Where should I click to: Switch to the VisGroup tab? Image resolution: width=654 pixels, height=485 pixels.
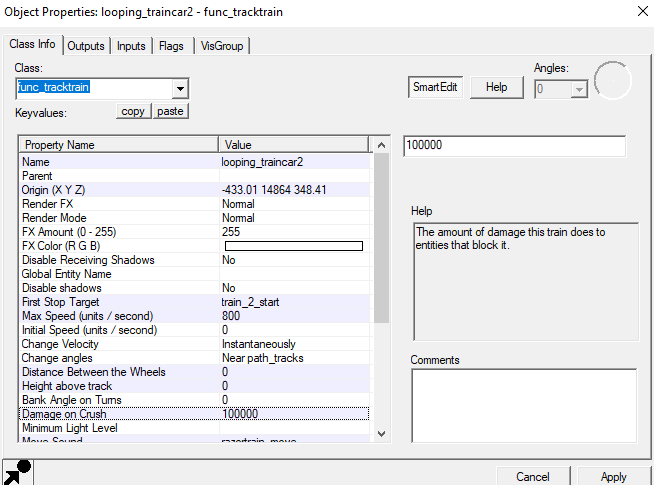click(x=222, y=46)
